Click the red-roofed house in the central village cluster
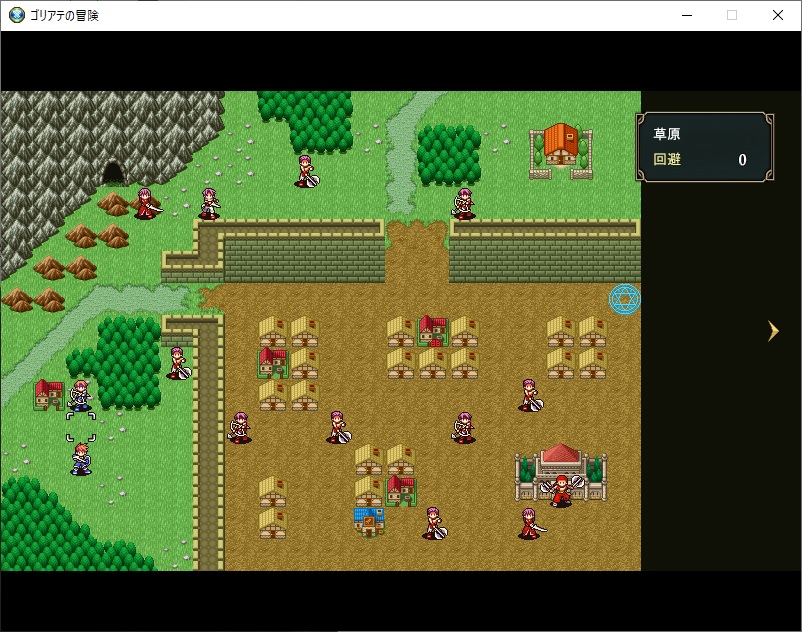Viewport: 802px width, 632px height. [433, 331]
